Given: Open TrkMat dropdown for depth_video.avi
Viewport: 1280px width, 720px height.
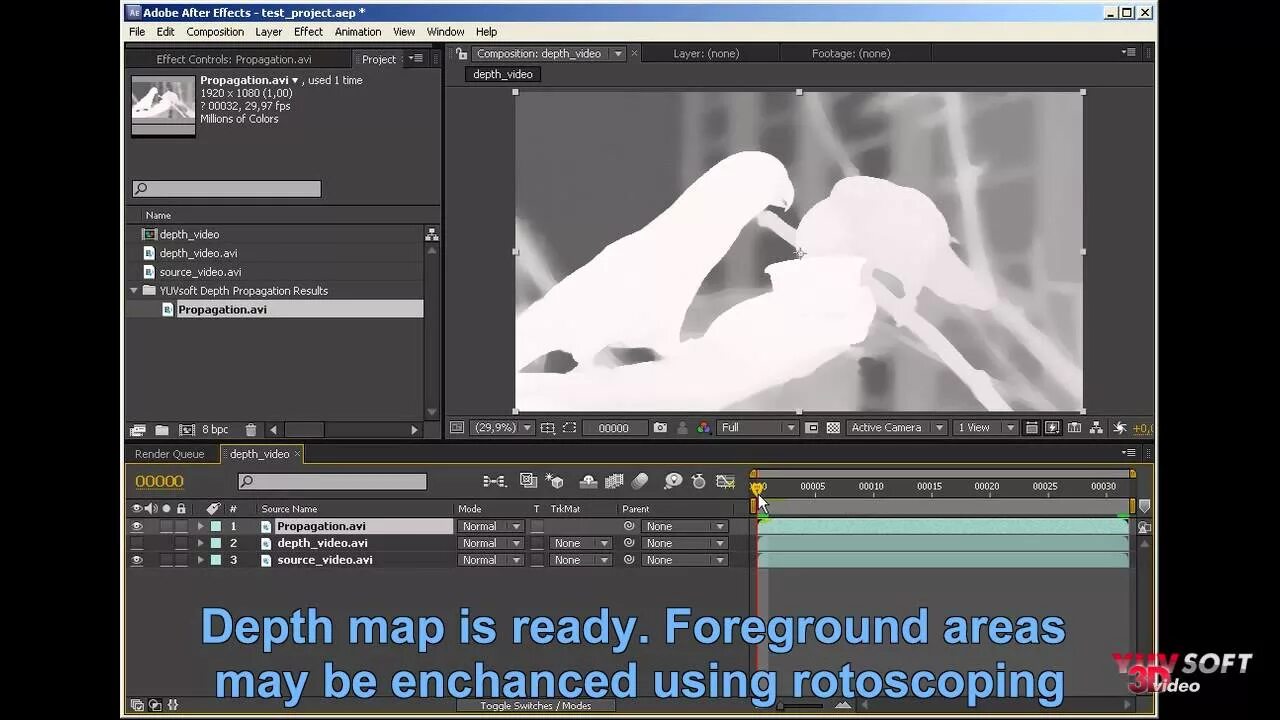Looking at the screenshot, I should tap(581, 543).
